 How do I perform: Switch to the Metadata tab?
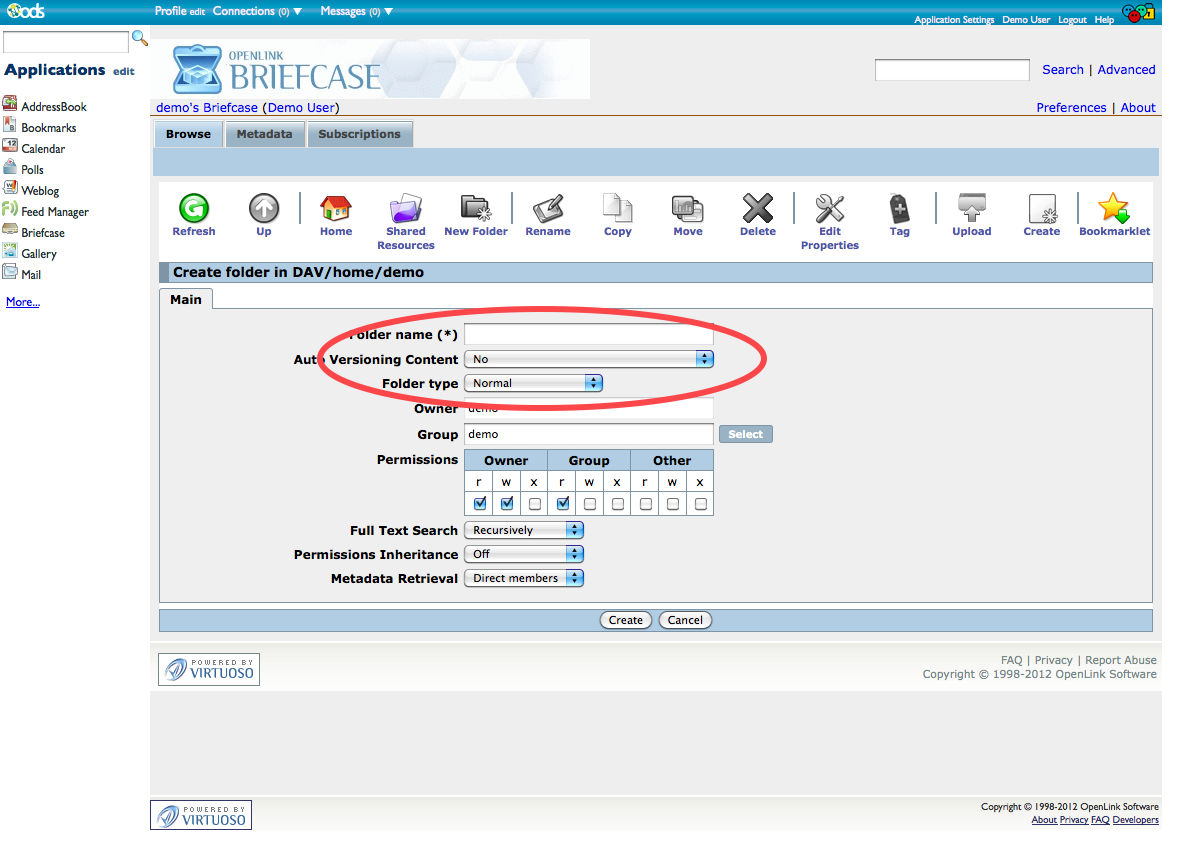point(264,134)
